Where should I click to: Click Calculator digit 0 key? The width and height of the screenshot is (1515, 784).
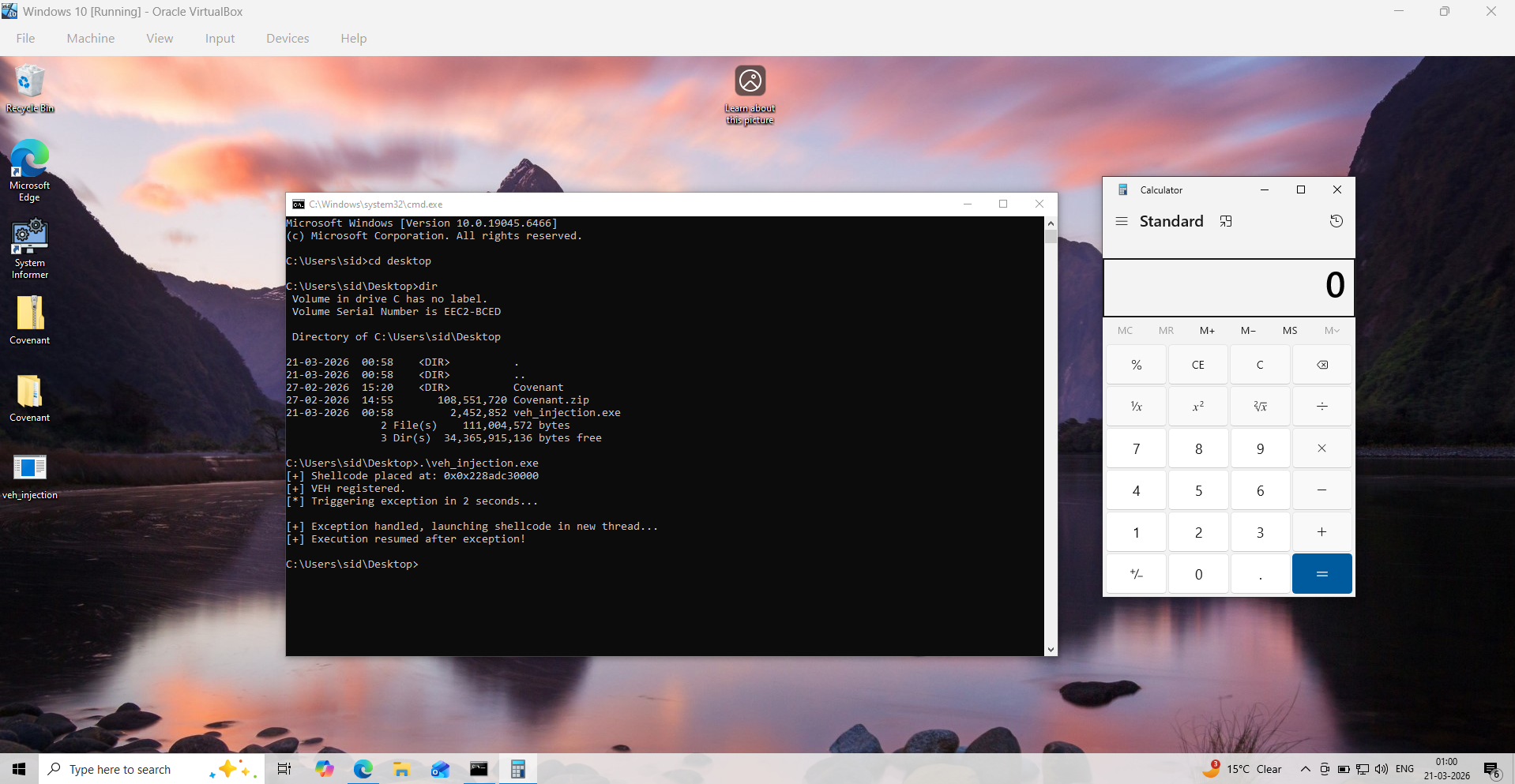tap(1198, 574)
